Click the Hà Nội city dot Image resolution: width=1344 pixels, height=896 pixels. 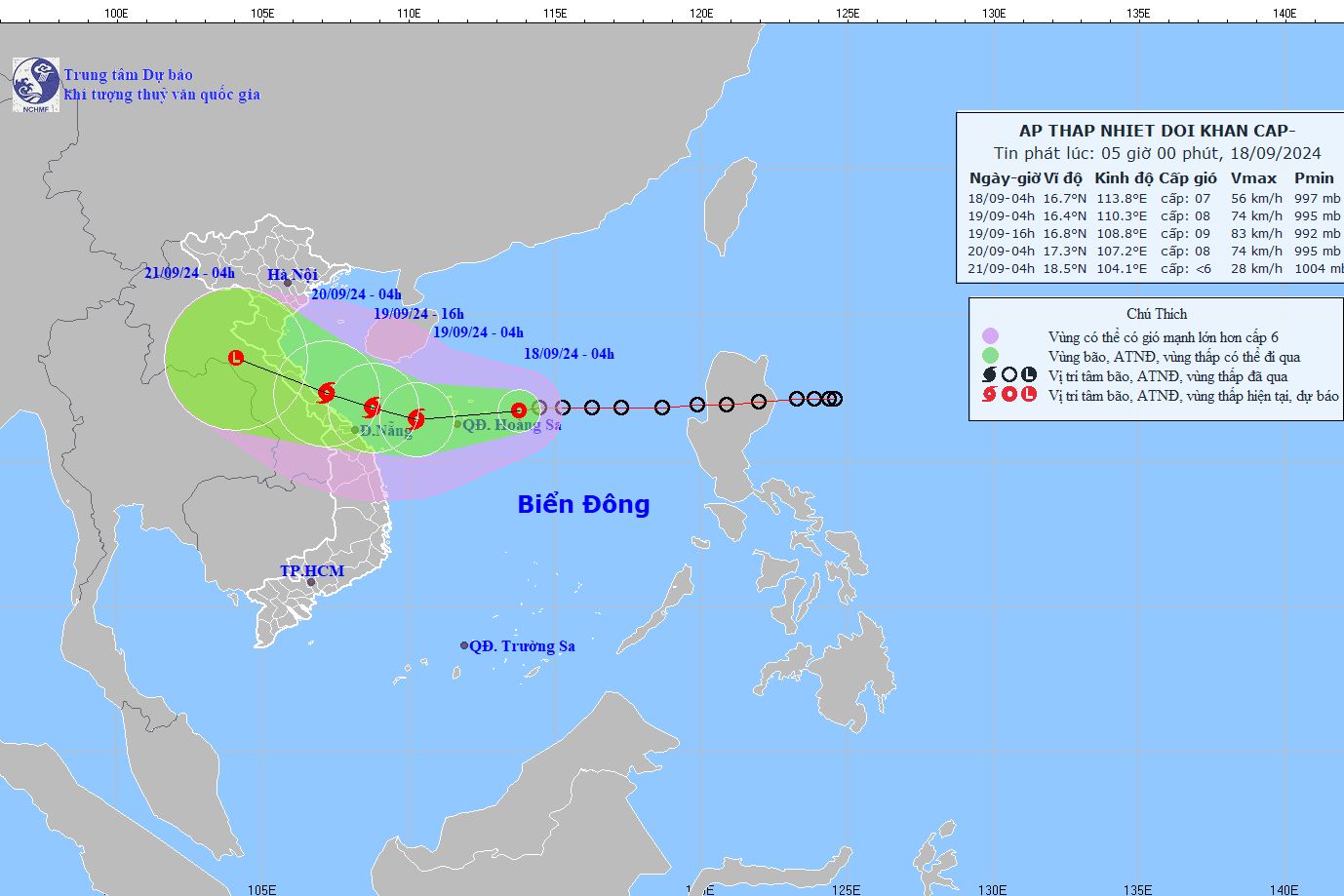tap(288, 283)
